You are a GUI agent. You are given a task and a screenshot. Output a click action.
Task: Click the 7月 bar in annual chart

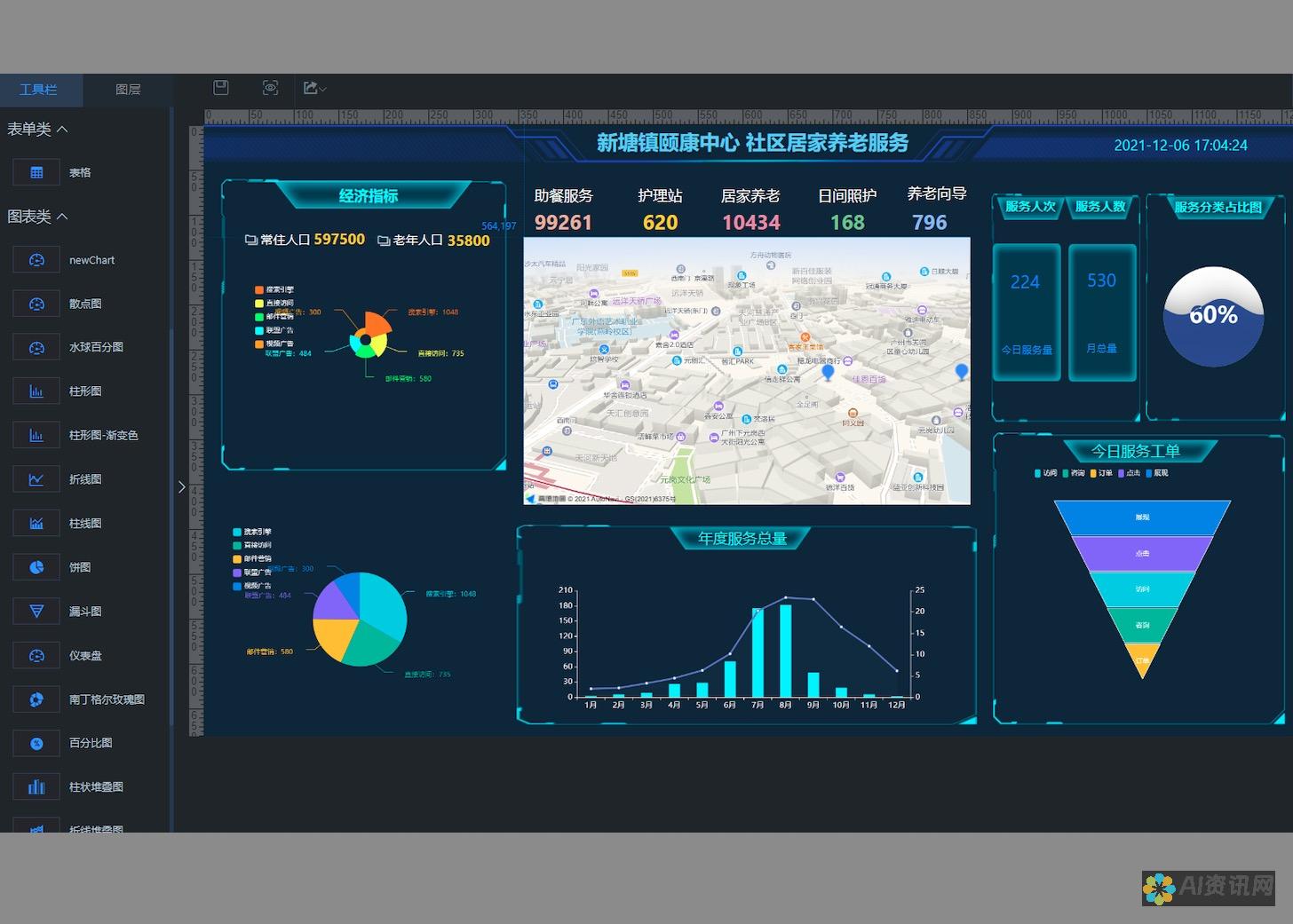(758, 652)
